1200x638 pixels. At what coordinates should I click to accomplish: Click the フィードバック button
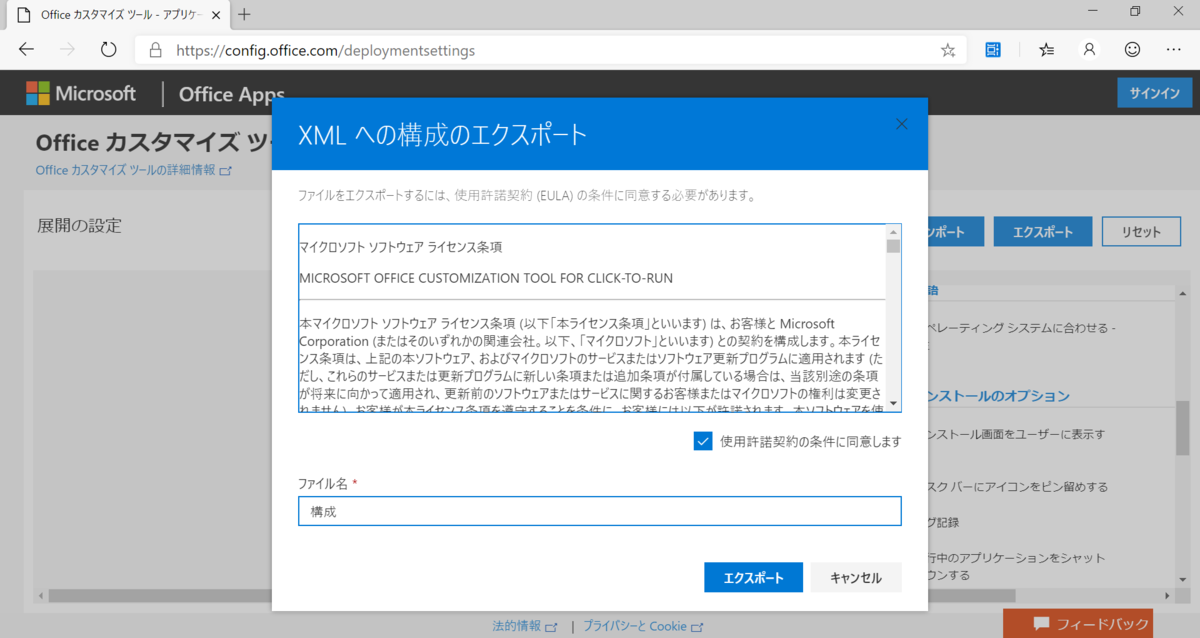1079,623
